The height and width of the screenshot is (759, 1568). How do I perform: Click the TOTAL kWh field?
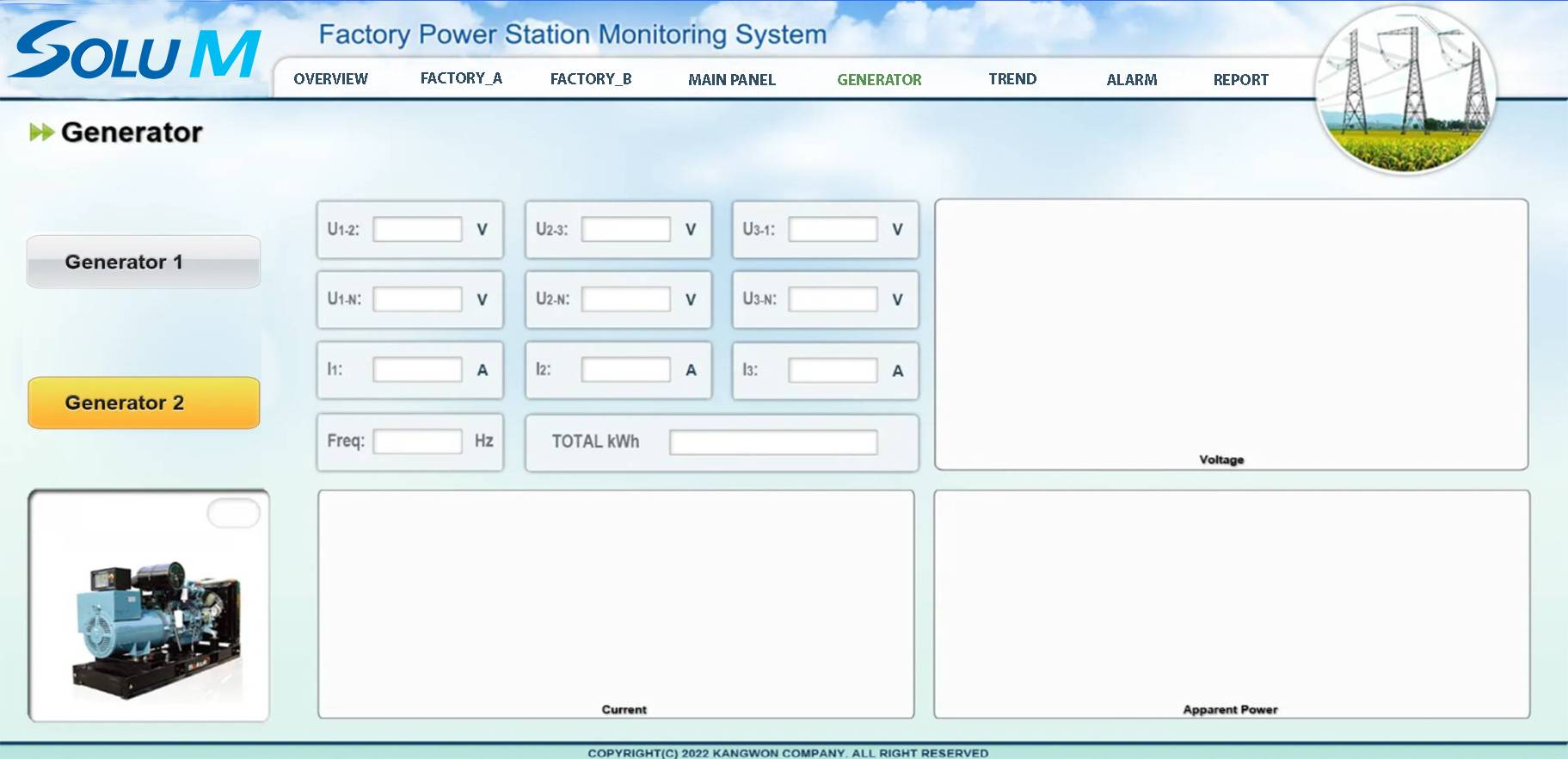point(772,442)
